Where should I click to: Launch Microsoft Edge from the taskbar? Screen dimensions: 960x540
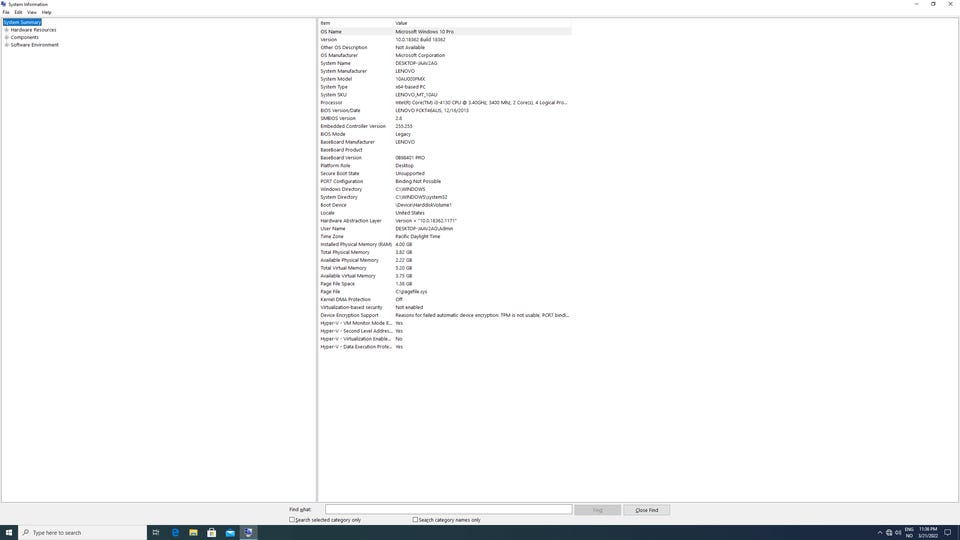(x=175, y=533)
